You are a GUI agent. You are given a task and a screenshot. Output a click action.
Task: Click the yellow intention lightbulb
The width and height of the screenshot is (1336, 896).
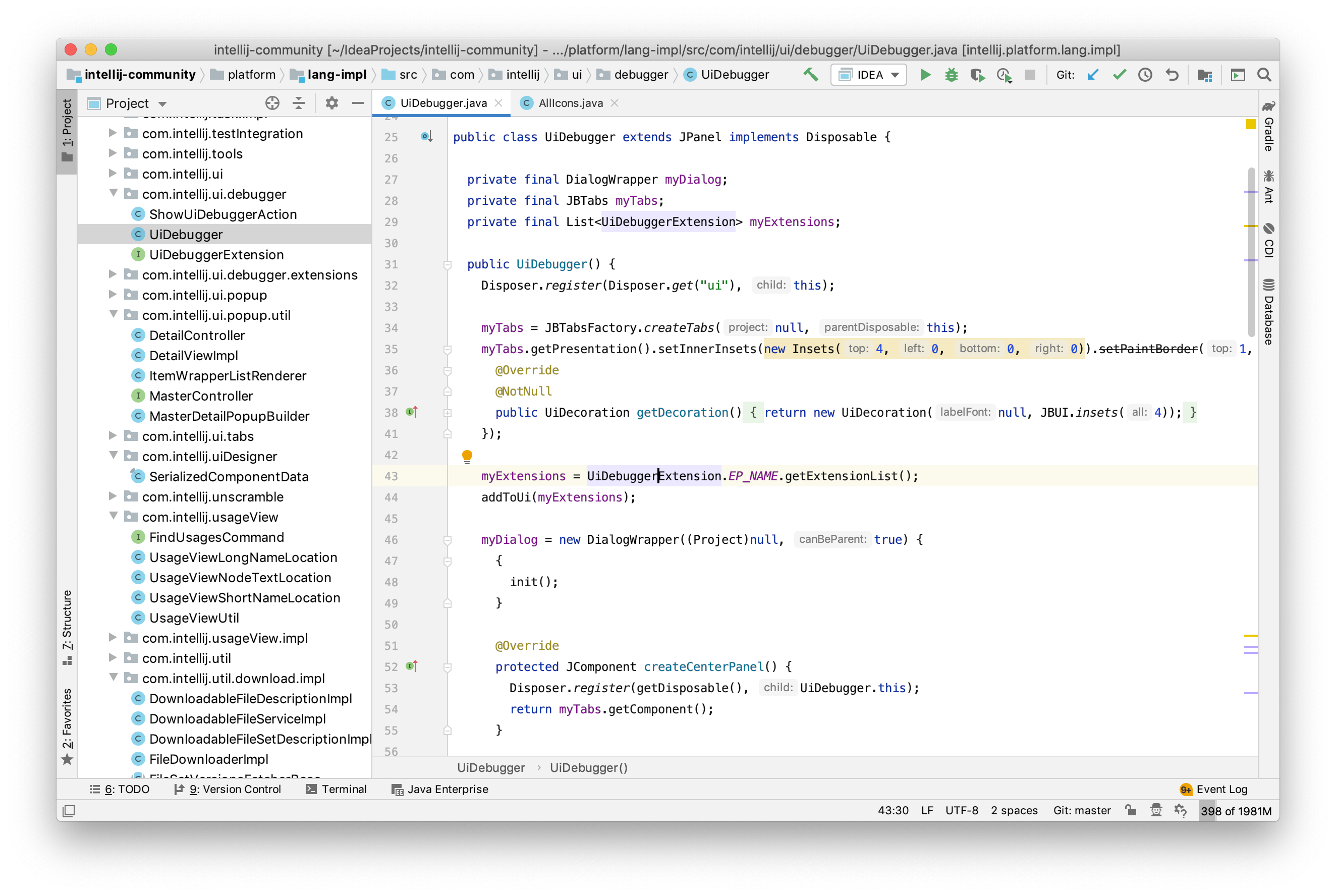pos(467,456)
